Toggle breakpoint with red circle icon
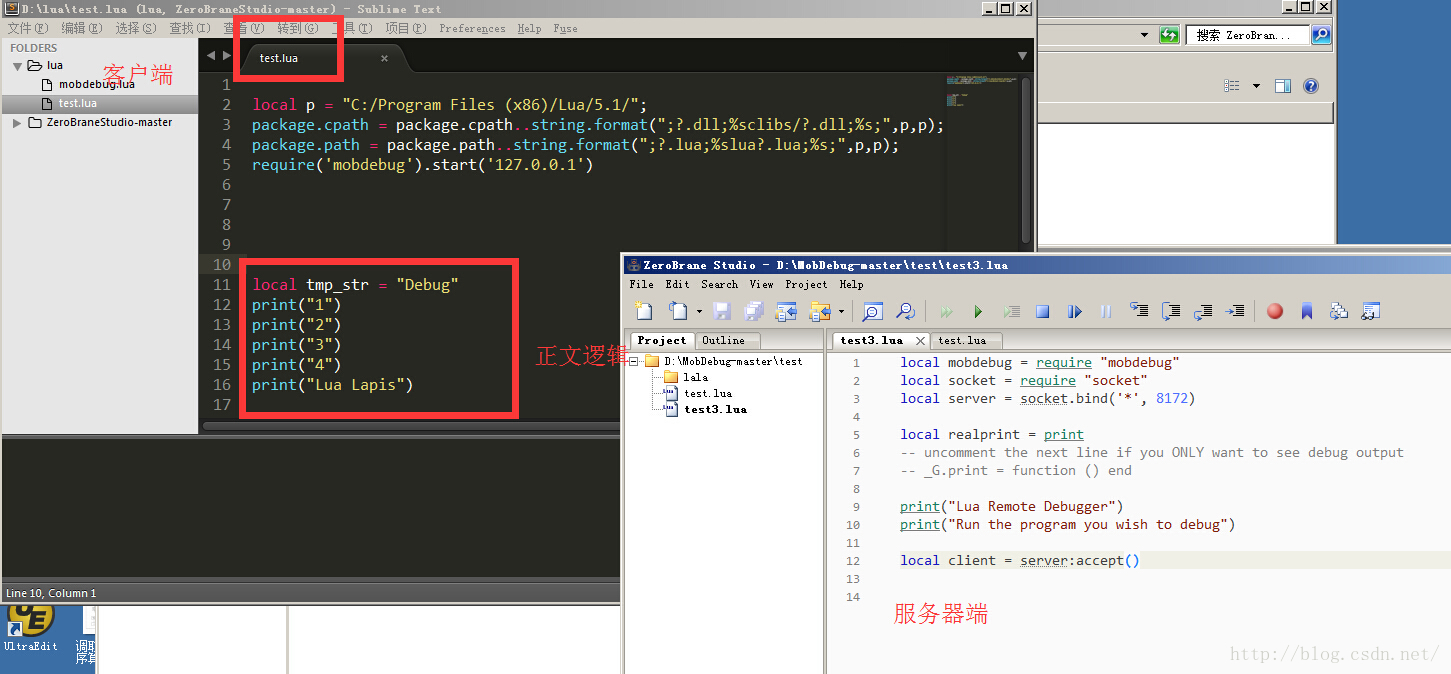This screenshot has height=674, width=1451. (1275, 311)
